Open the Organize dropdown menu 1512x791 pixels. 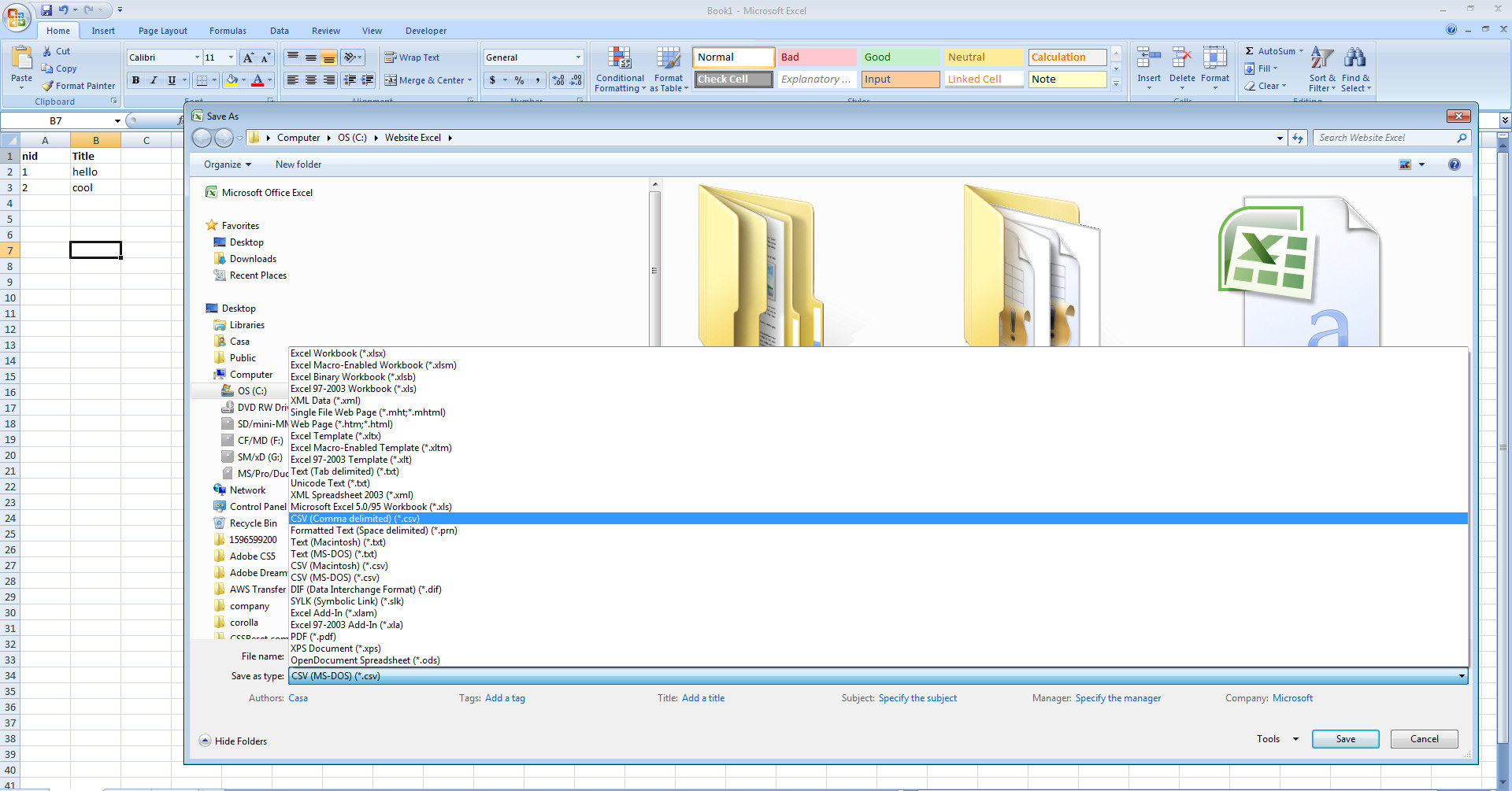(x=228, y=164)
